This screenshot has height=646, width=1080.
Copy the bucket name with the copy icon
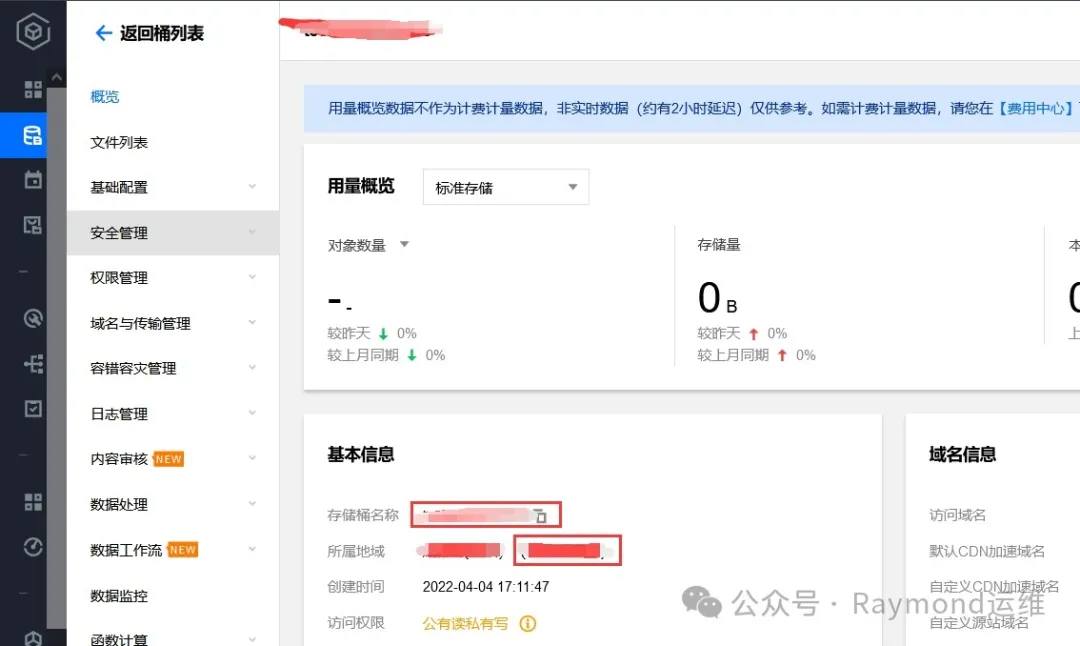pyautogui.click(x=541, y=516)
